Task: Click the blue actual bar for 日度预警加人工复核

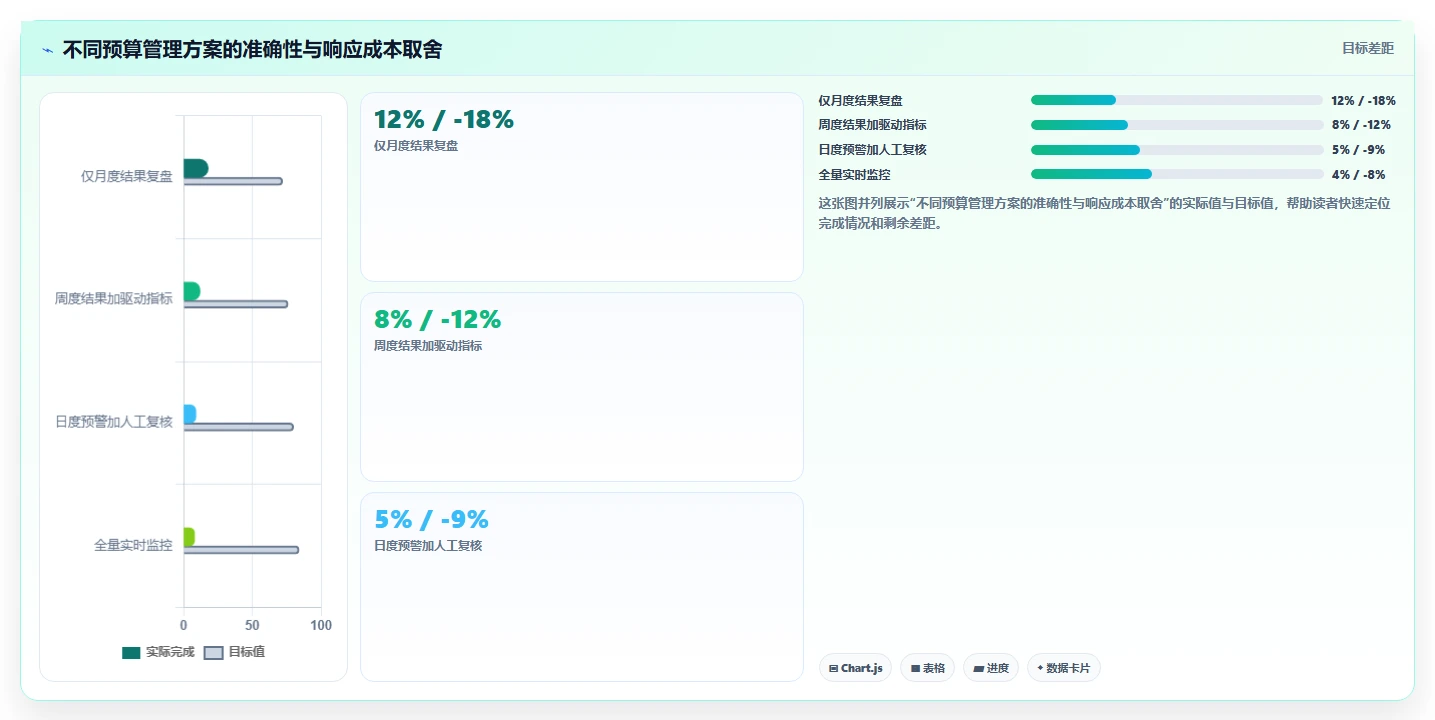Action: (189, 414)
